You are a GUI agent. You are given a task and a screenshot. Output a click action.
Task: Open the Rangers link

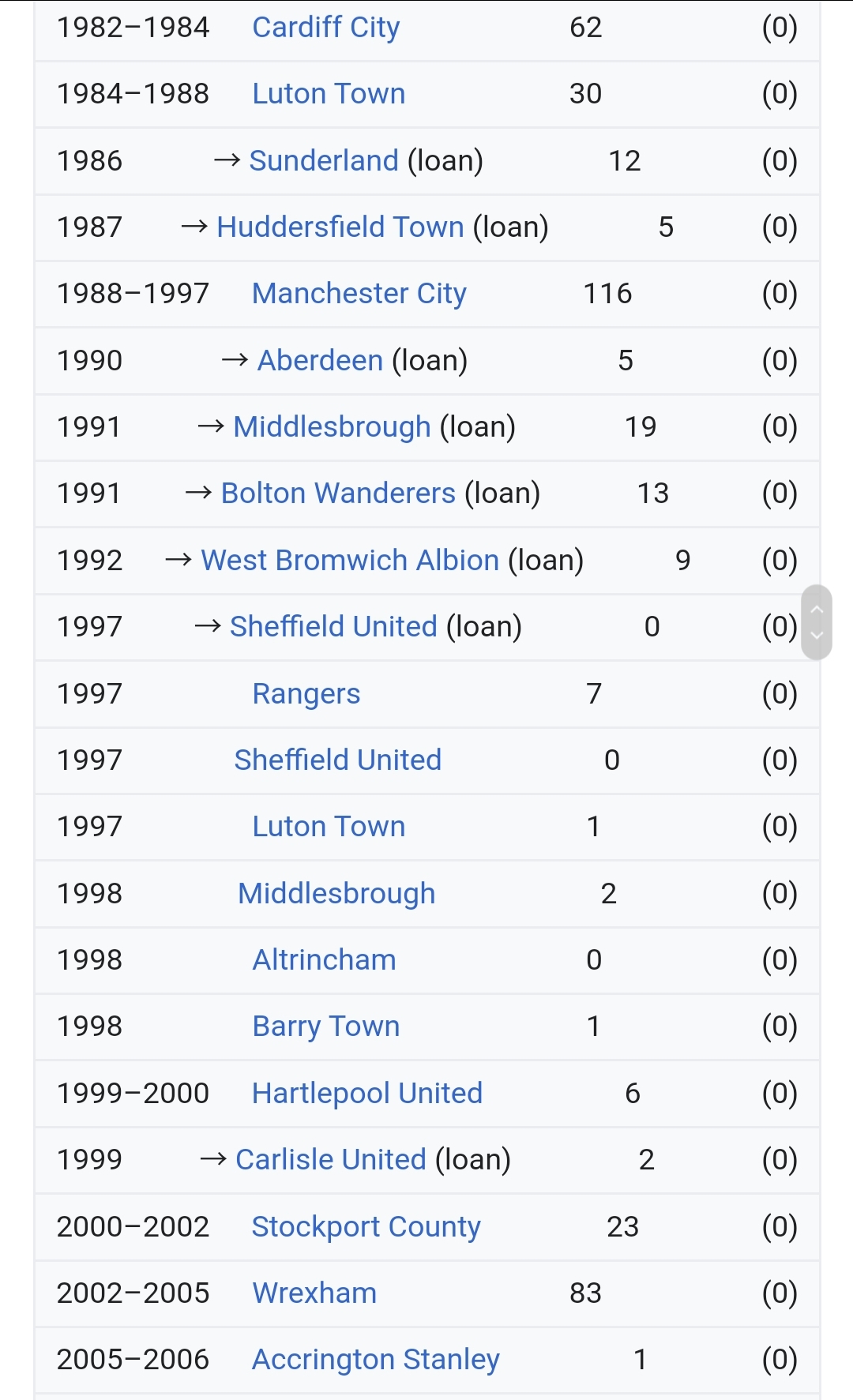click(306, 694)
